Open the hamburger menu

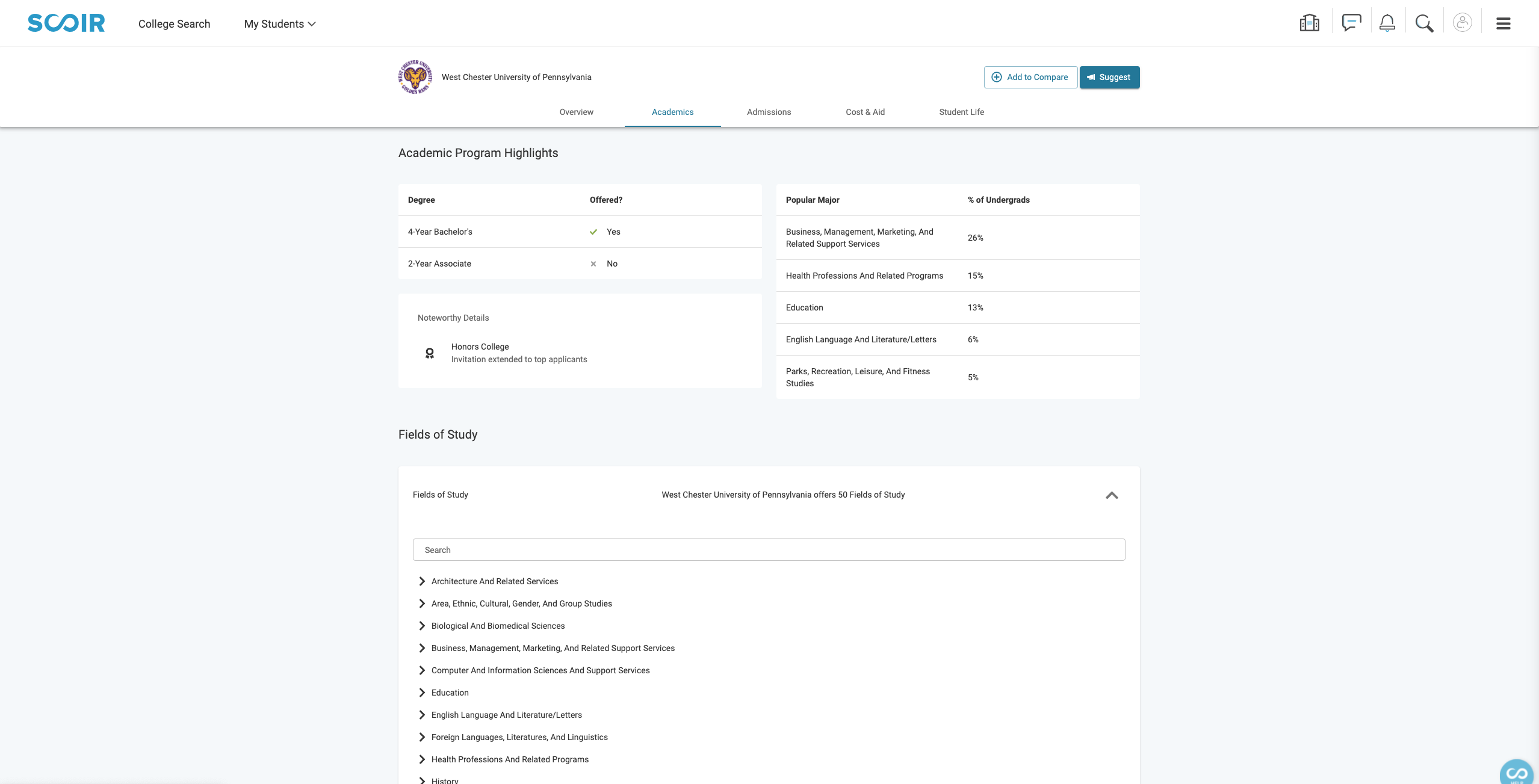coord(1503,23)
